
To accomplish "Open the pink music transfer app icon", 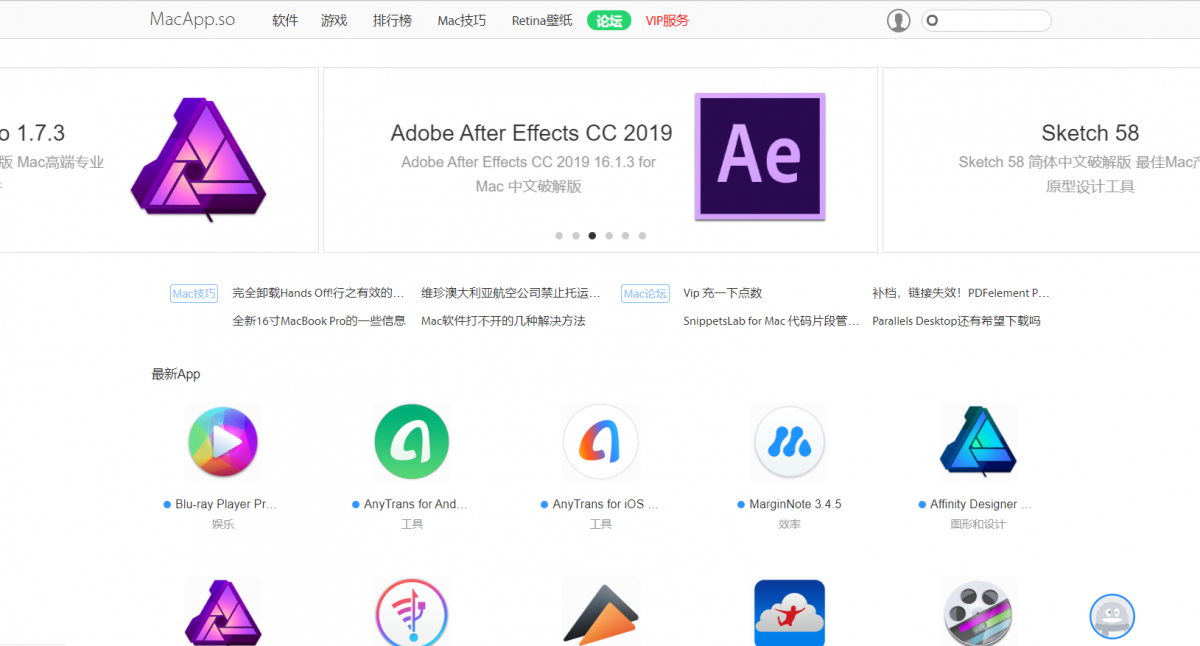I will tap(411, 612).
